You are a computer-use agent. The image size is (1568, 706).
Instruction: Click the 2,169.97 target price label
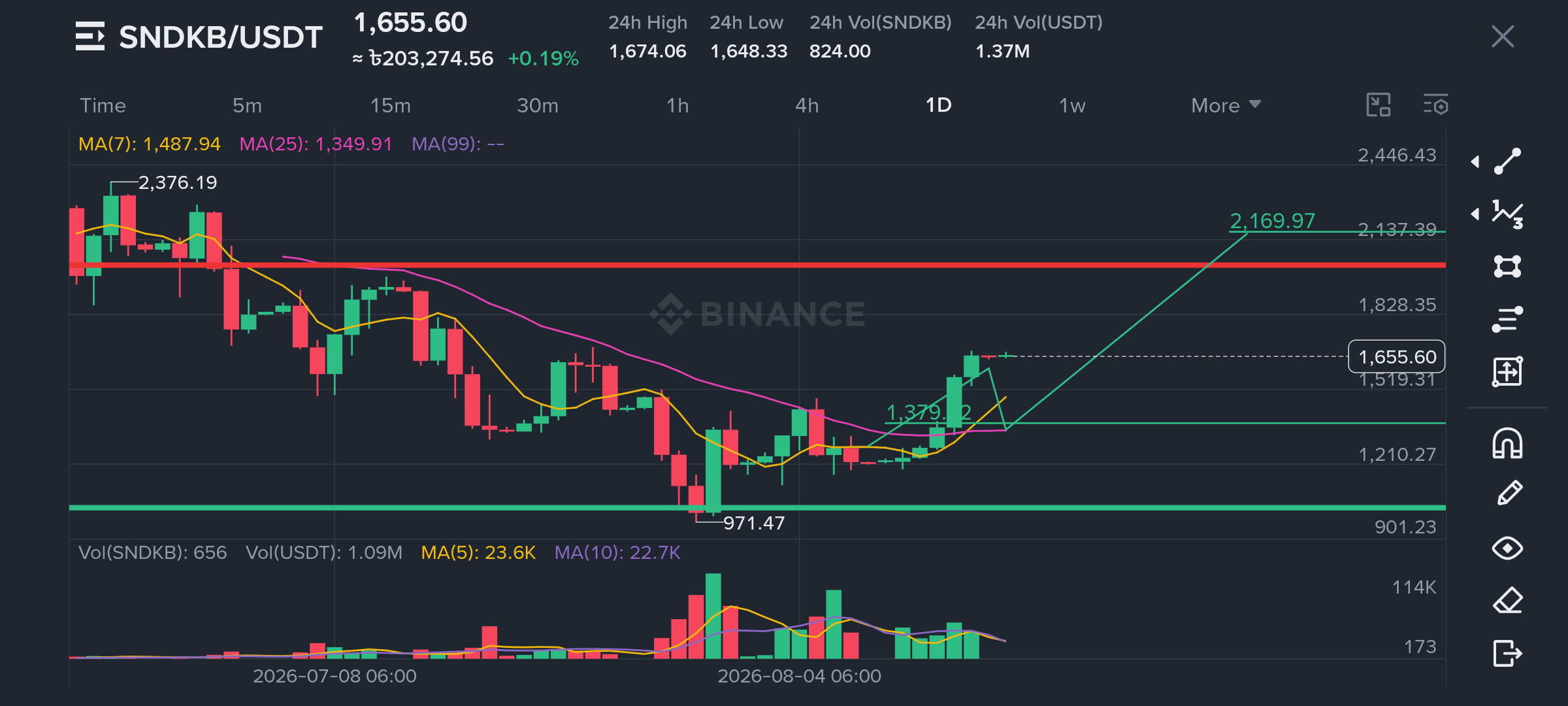point(1272,221)
